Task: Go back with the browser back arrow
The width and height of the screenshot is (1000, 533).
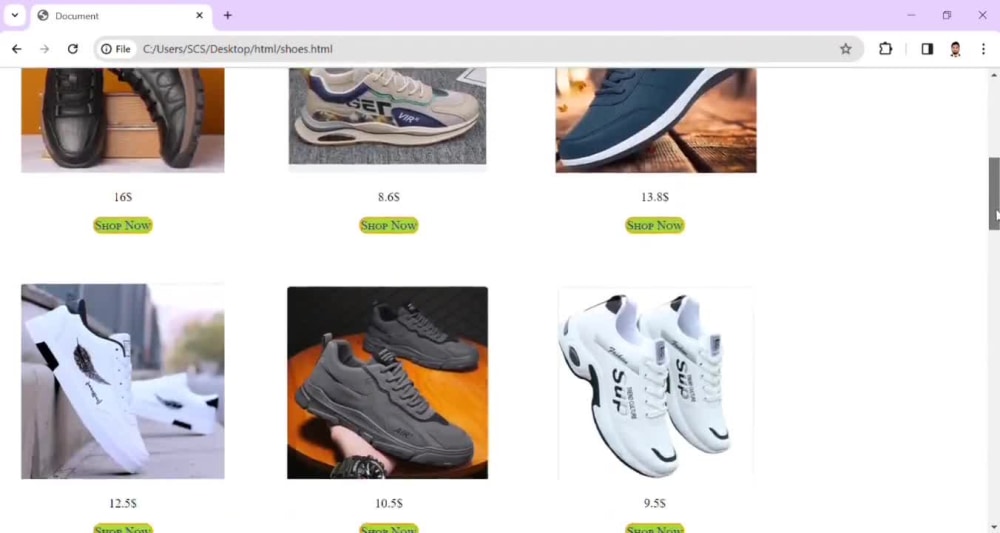Action: point(17,49)
